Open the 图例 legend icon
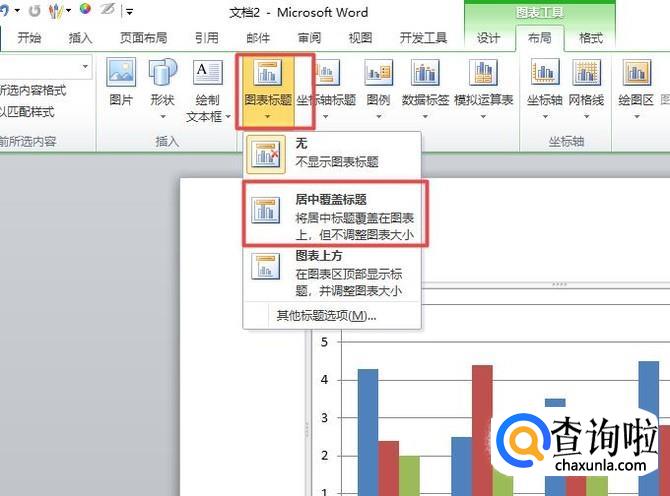This screenshot has width=670, height=496. coord(379,72)
